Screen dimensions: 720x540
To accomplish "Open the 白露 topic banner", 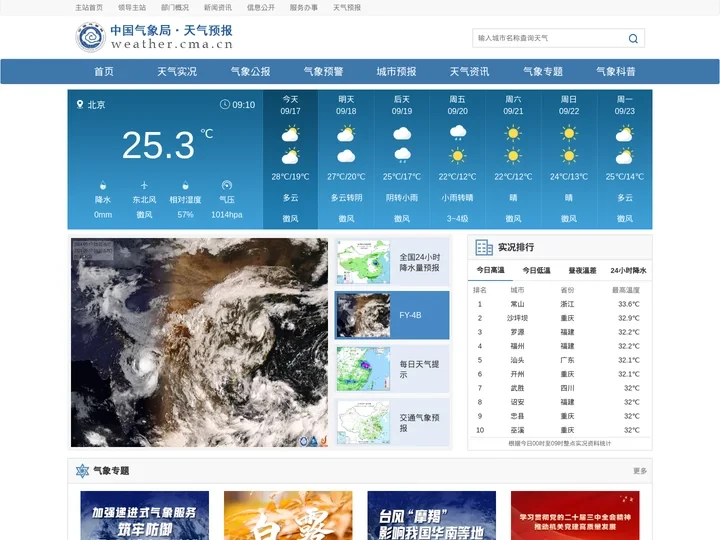I will [288, 515].
